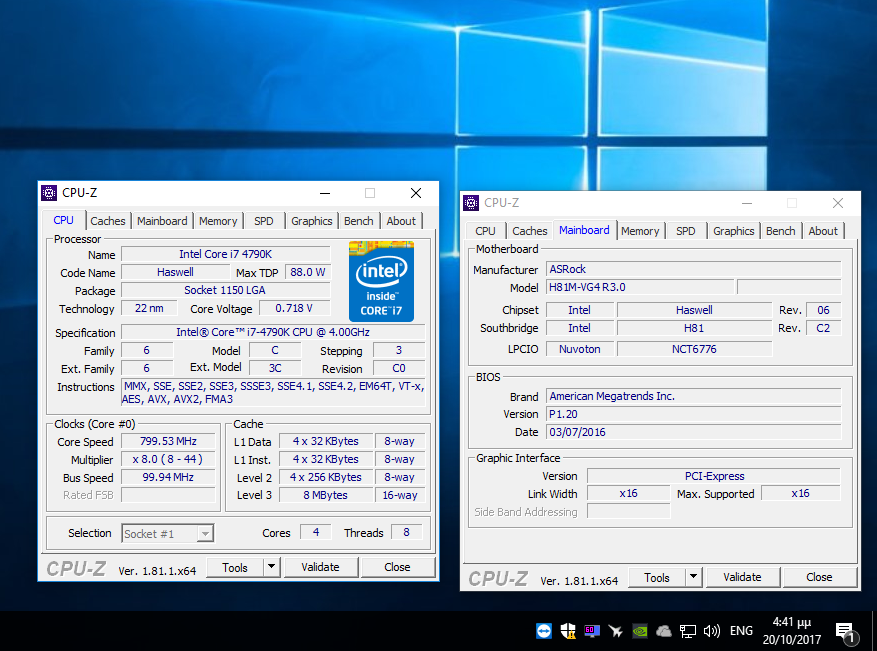
Task: Open Windows Defender shield tray icon
Action: click(568, 631)
